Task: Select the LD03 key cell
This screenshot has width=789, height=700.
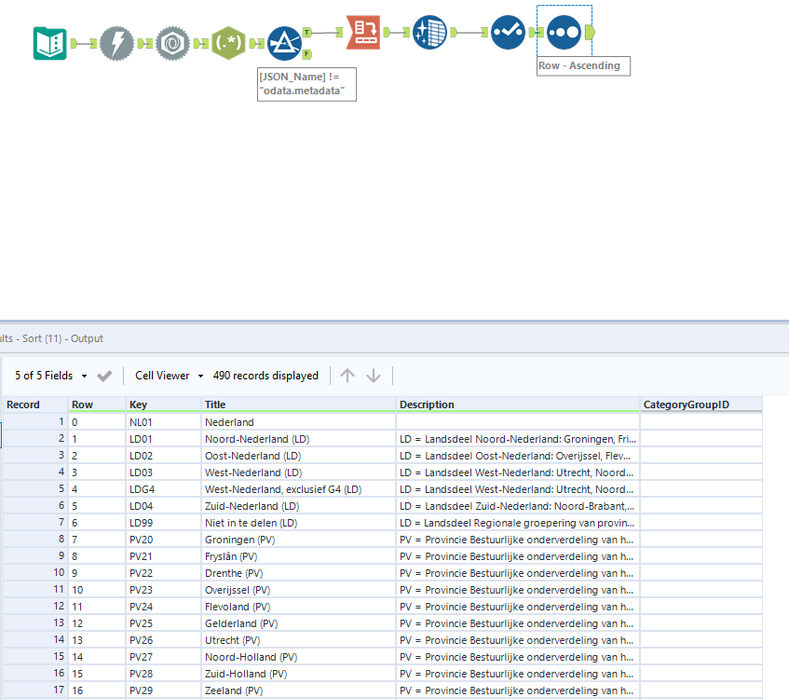Action: point(163,473)
